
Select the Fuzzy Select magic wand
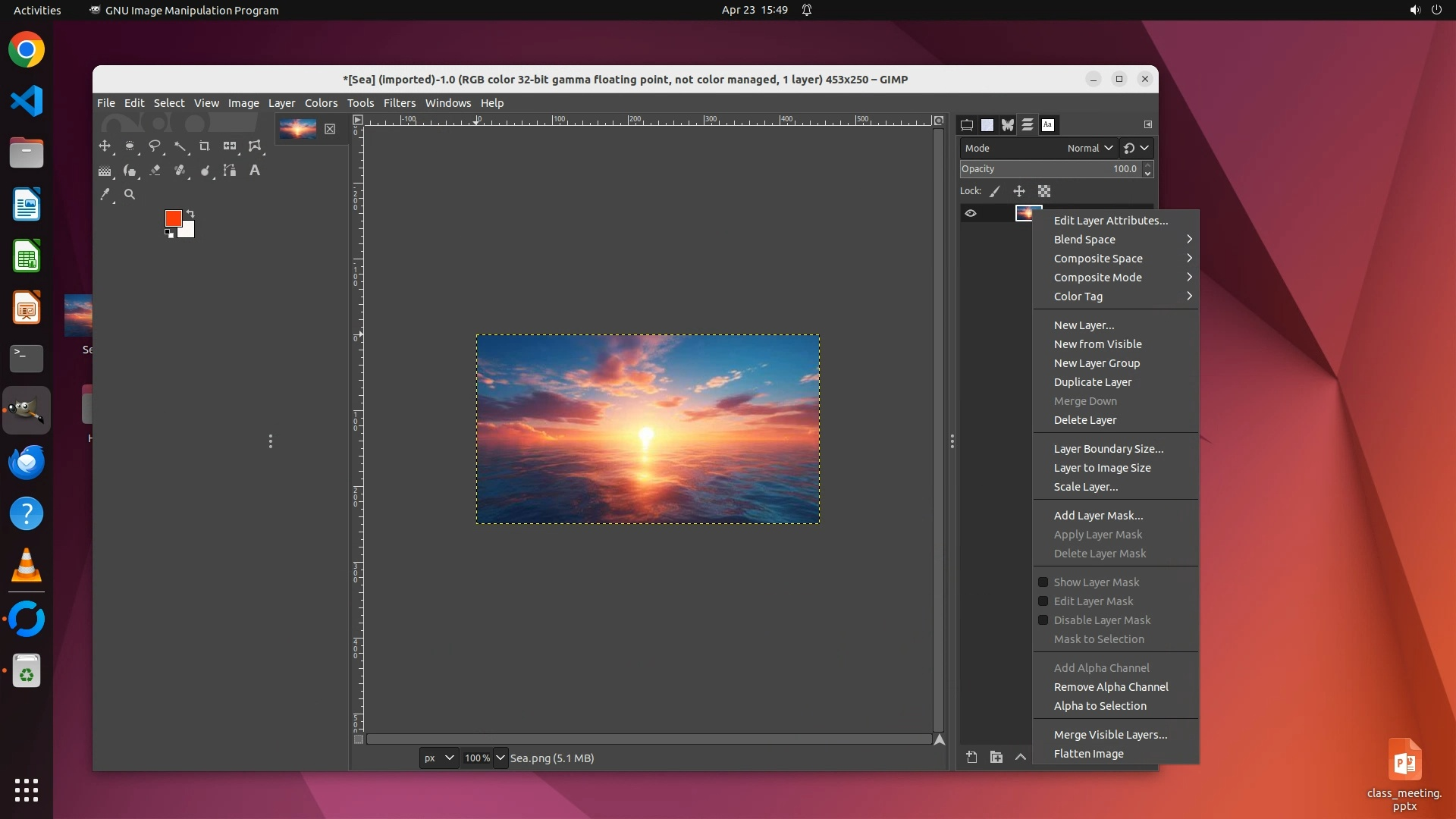[x=180, y=146]
